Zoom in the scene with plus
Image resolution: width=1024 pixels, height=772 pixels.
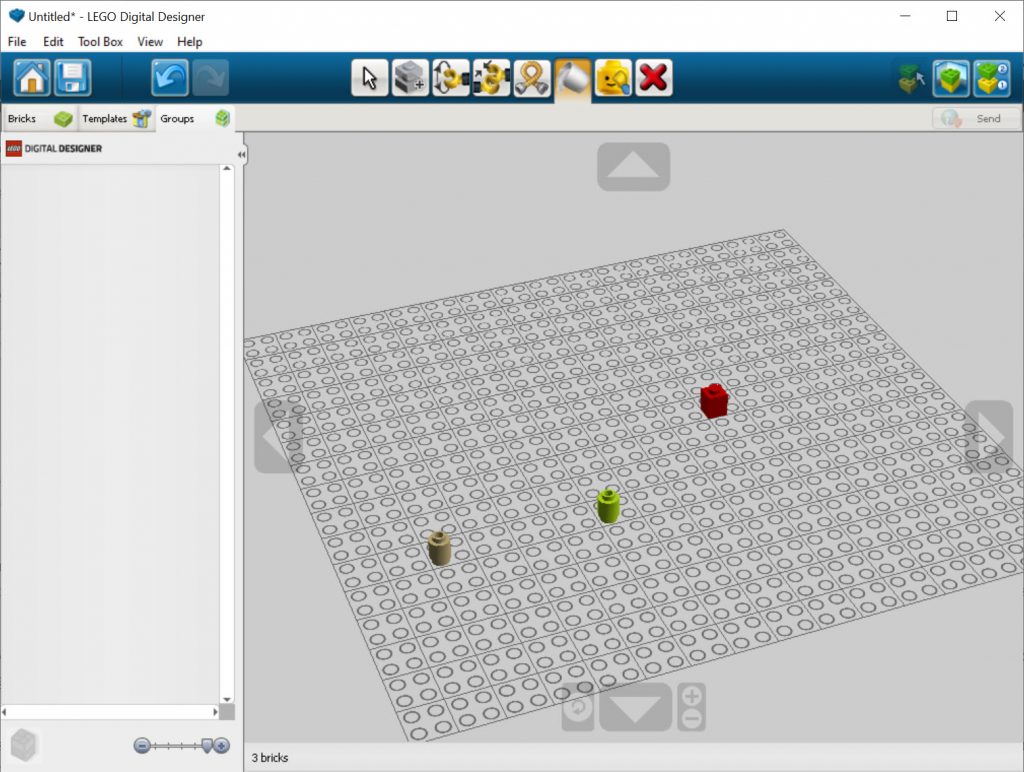pyautogui.click(x=692, y=696)
